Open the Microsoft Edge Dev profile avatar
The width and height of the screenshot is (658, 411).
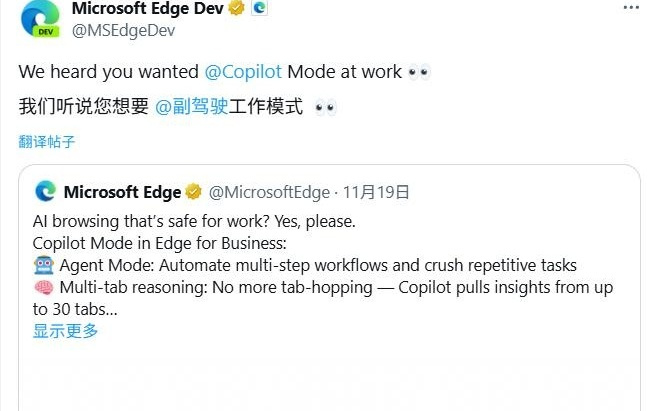tap(41, 19)
